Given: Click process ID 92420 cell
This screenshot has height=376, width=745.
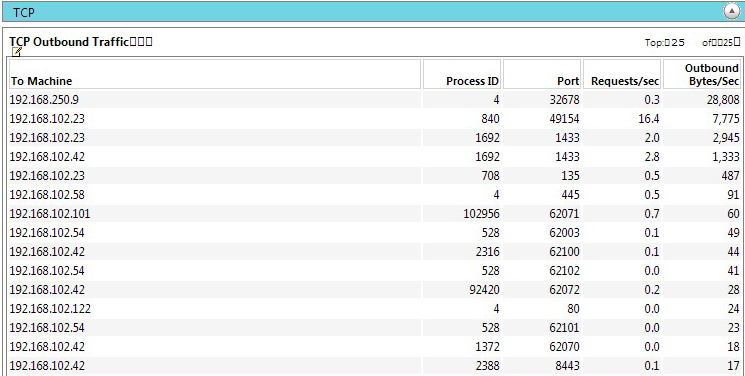Looking at the screenshot, I should [485, 290].
